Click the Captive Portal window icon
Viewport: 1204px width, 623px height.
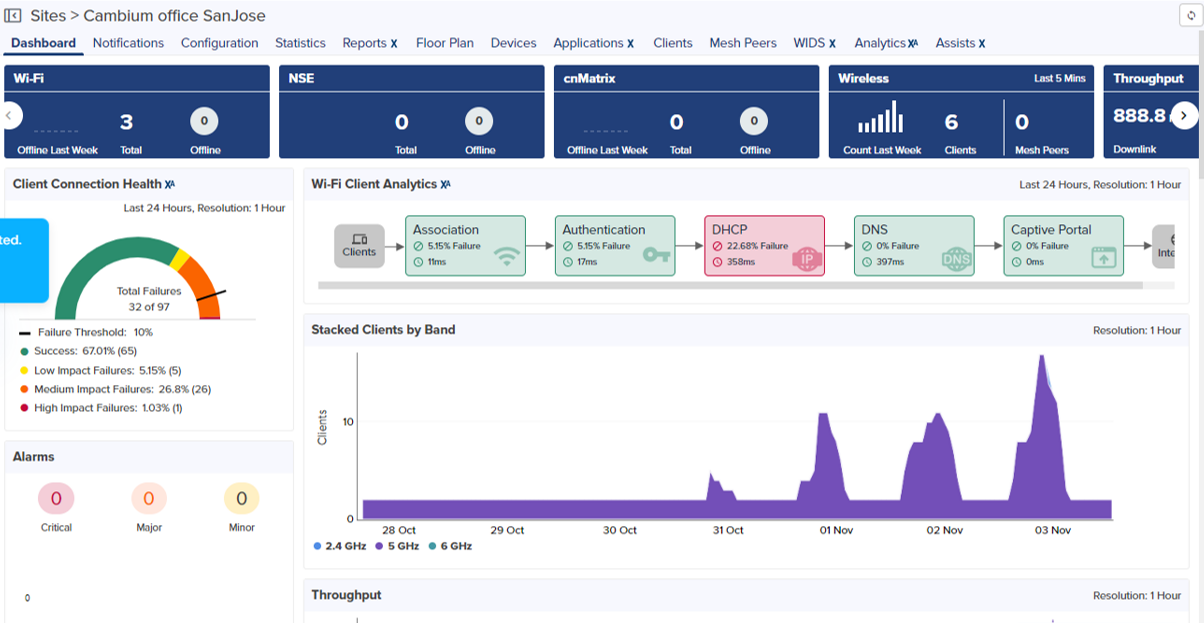coord(1105,257)
